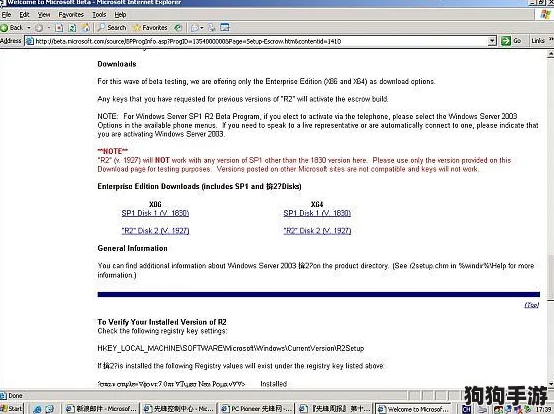Click the Mail toolbar icon

194,28
